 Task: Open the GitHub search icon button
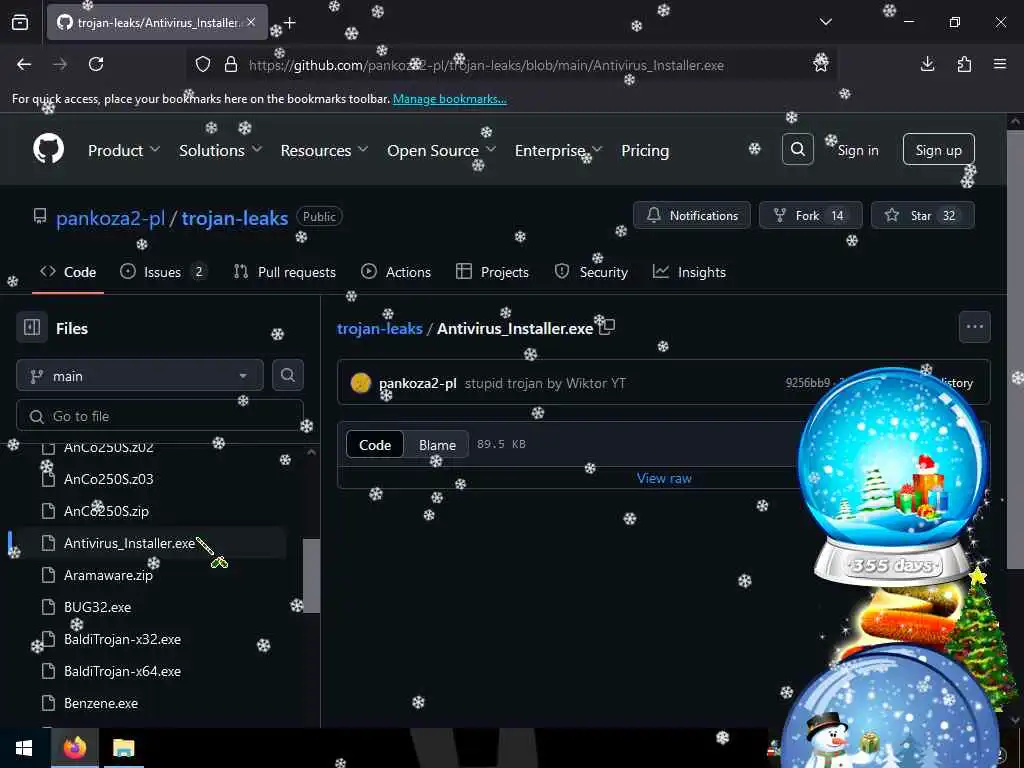797,150
